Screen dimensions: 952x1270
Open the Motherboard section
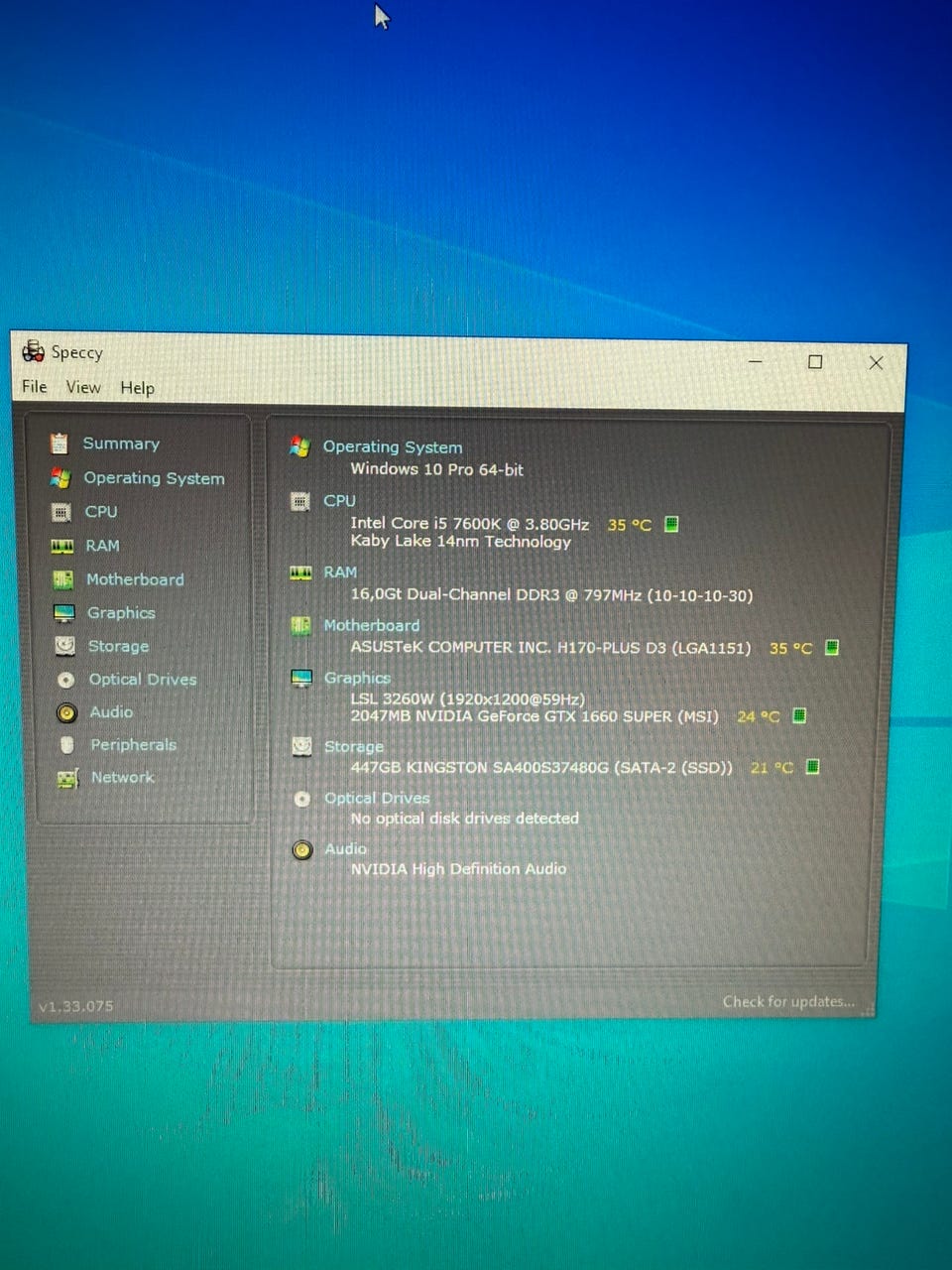coord(135,579)
